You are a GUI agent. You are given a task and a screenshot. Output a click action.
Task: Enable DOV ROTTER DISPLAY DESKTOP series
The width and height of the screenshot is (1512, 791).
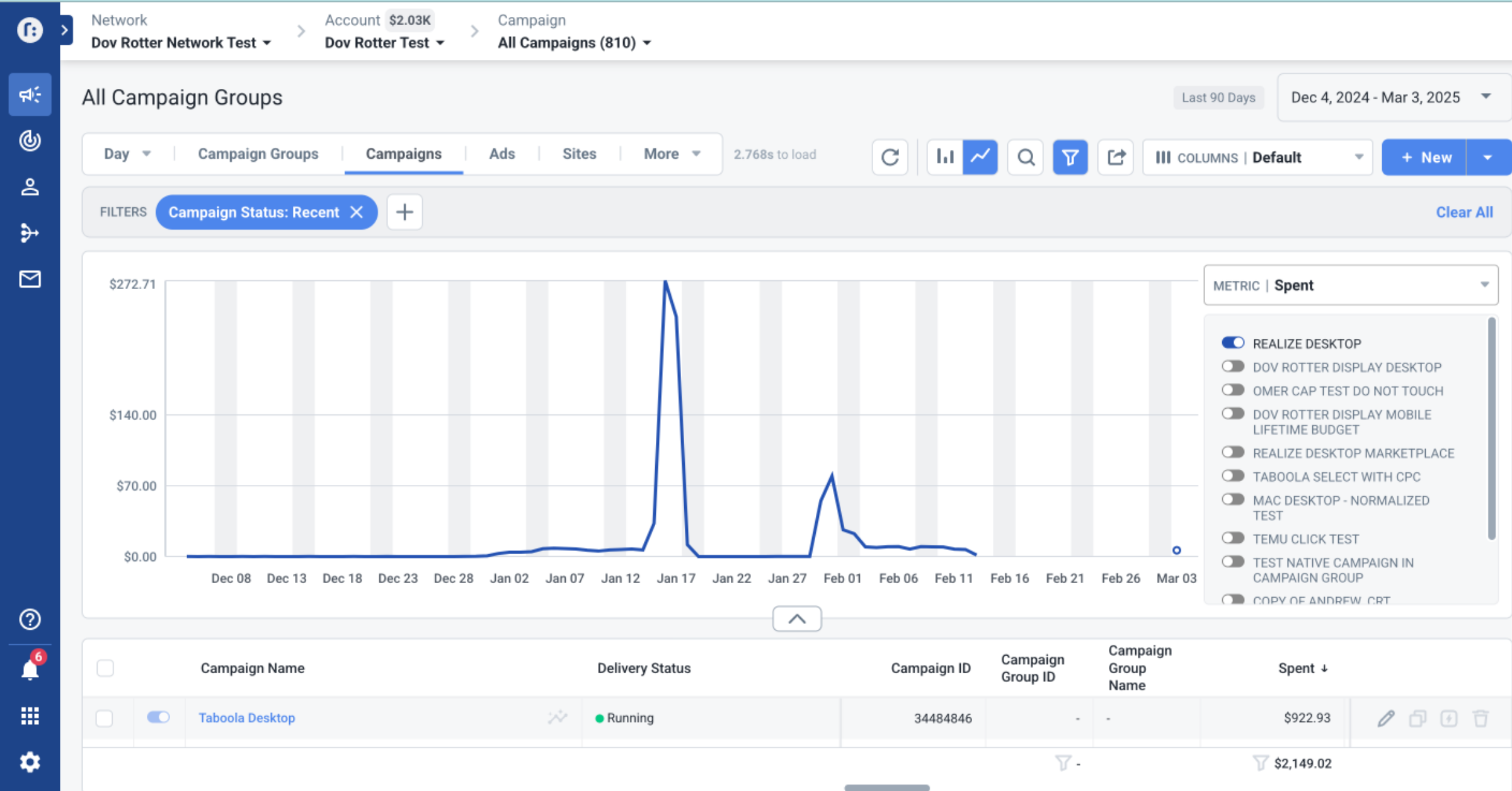point(1233,367)
